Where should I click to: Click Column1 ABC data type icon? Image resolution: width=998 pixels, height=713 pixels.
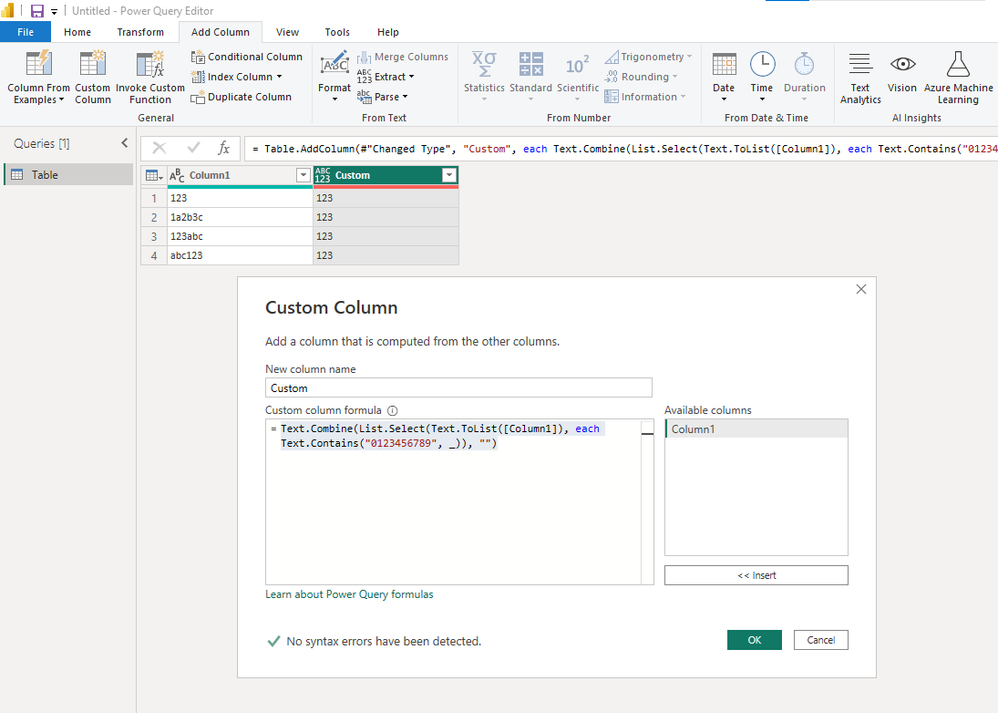[x=177, y=175]
